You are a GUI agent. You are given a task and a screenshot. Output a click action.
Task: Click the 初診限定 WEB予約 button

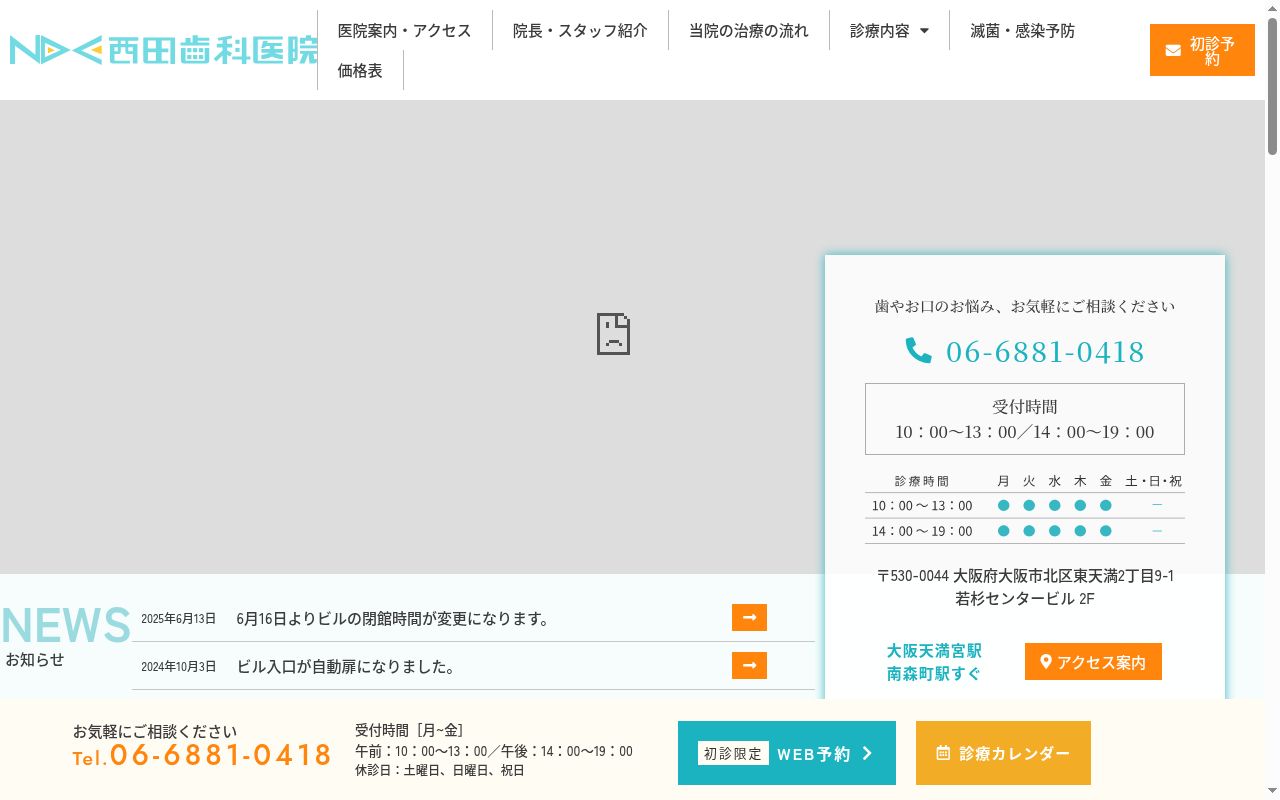click(787, 753)
